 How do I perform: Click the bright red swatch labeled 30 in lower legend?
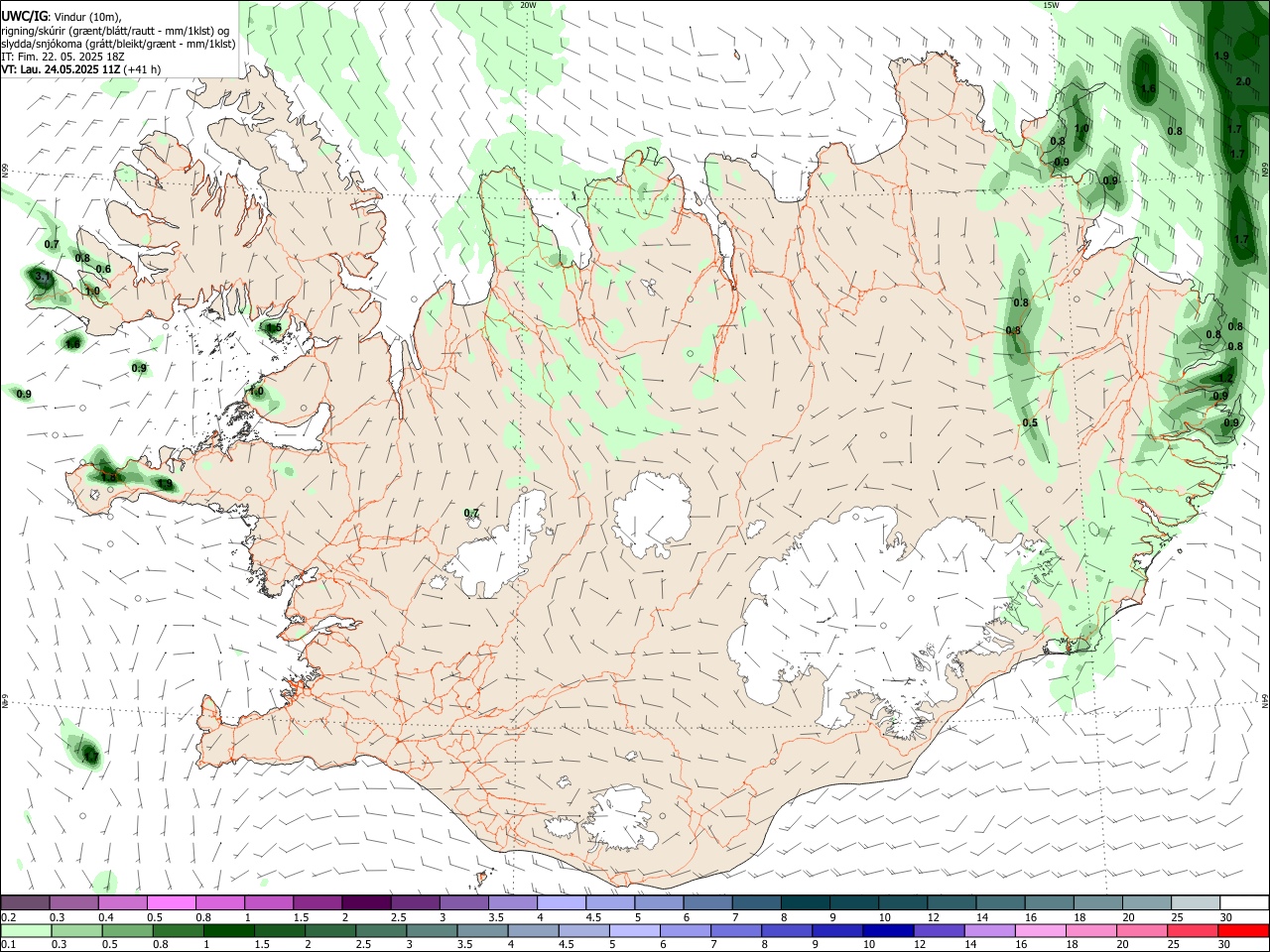pyautogui.click(x=1243, y=930)
